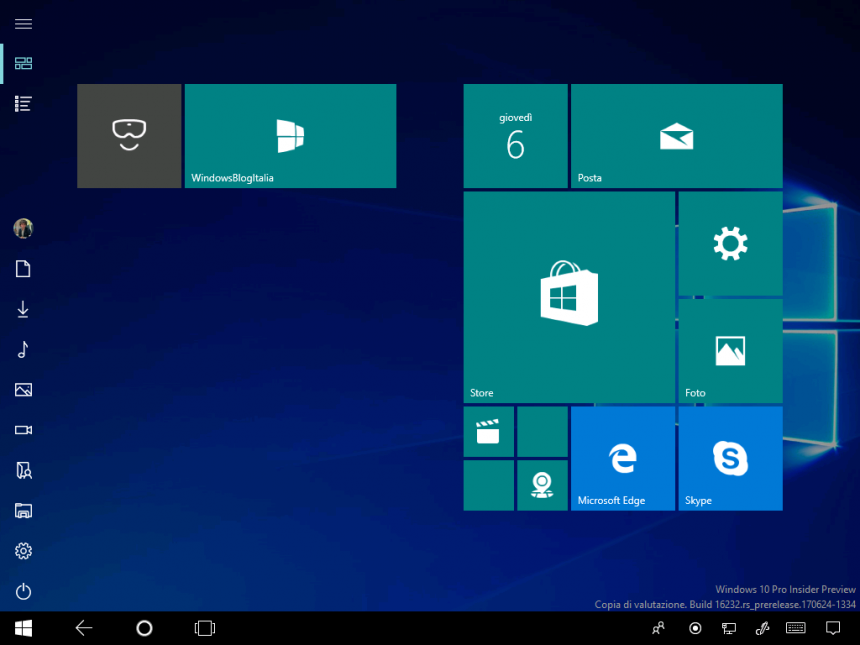Open Cortana circle on the taskbar
Image resolution: width=860 pixels, height=645 pixels.
tap(144, 628)
